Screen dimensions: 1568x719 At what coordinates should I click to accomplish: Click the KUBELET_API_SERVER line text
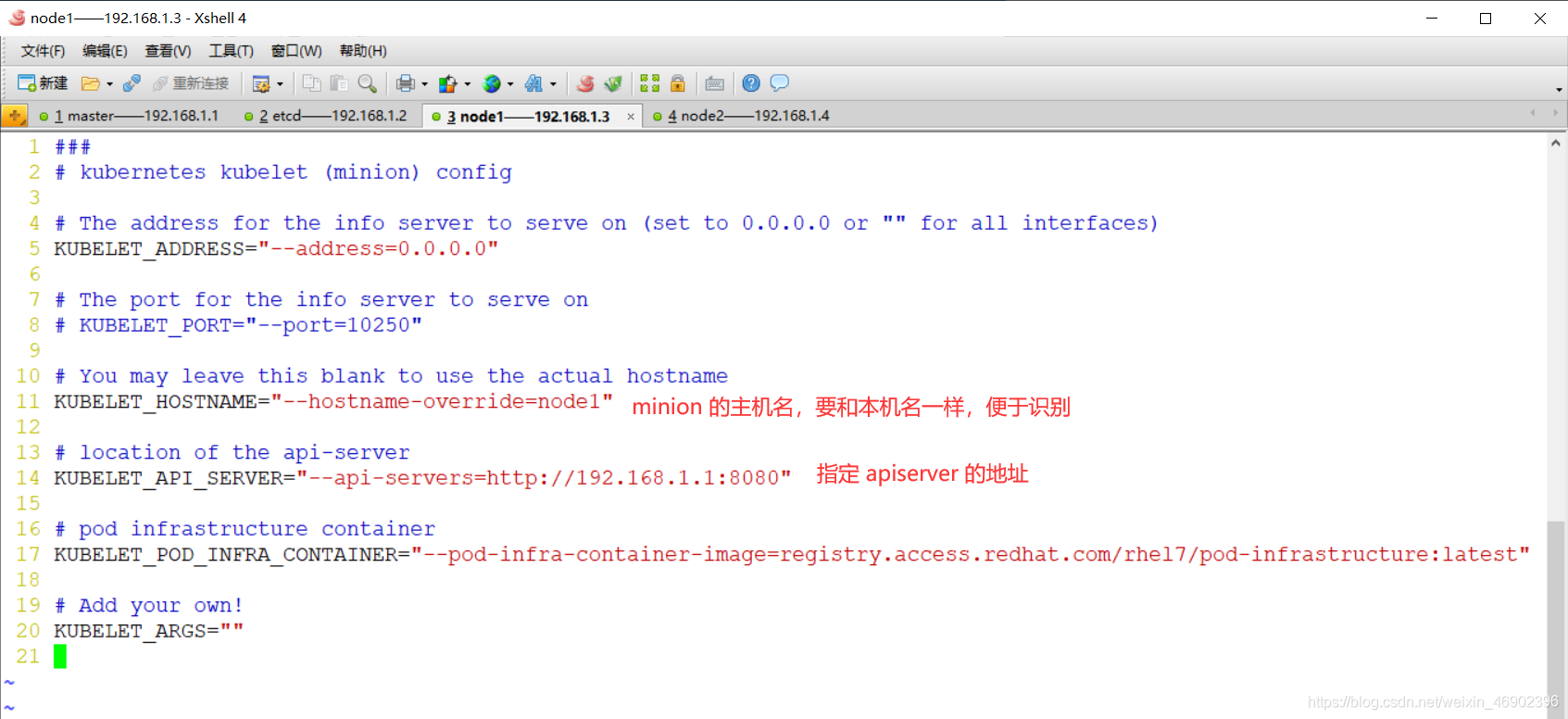tap(422, 478)
